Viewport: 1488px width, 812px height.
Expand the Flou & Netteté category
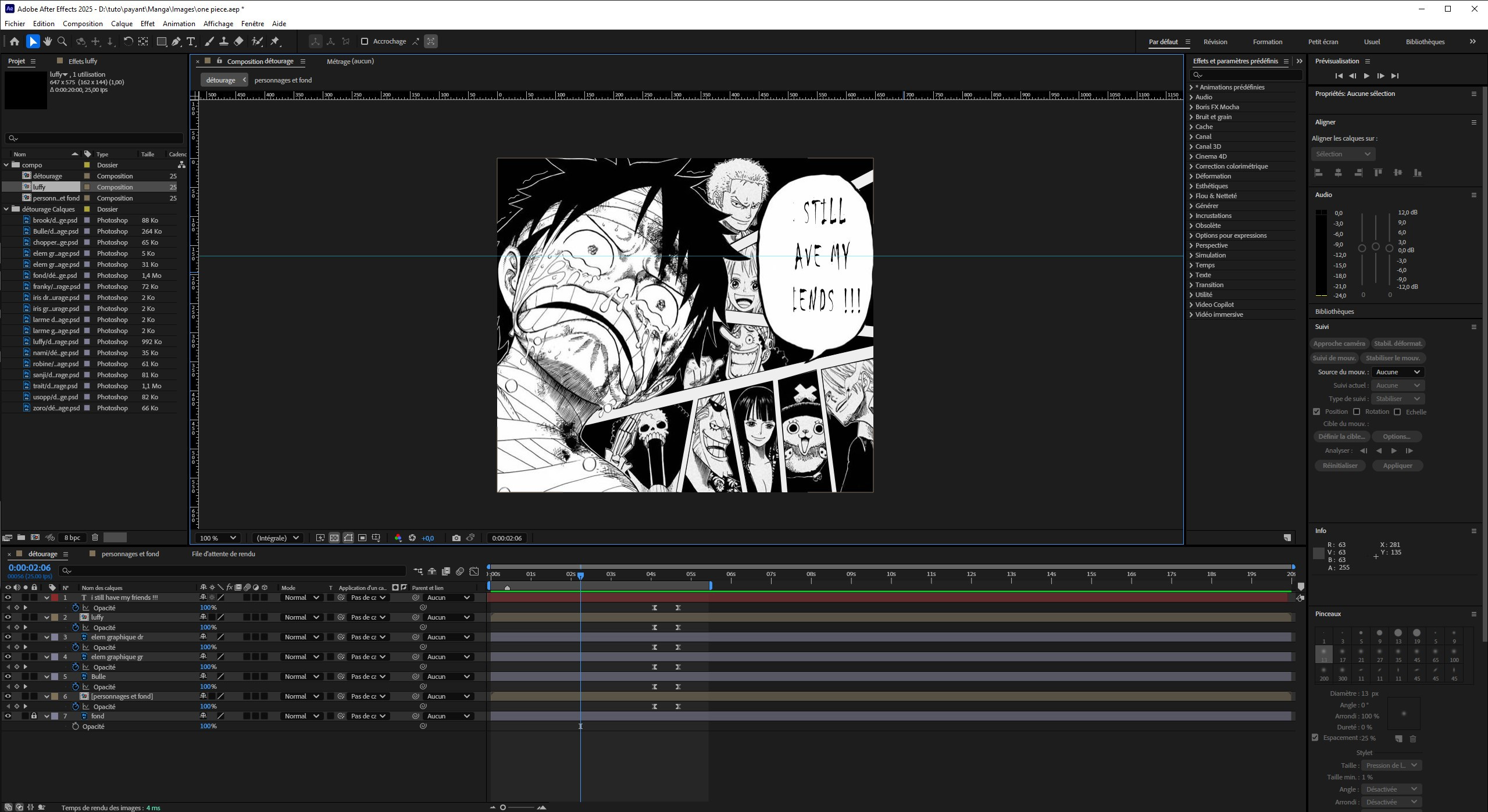[1191, 196]
